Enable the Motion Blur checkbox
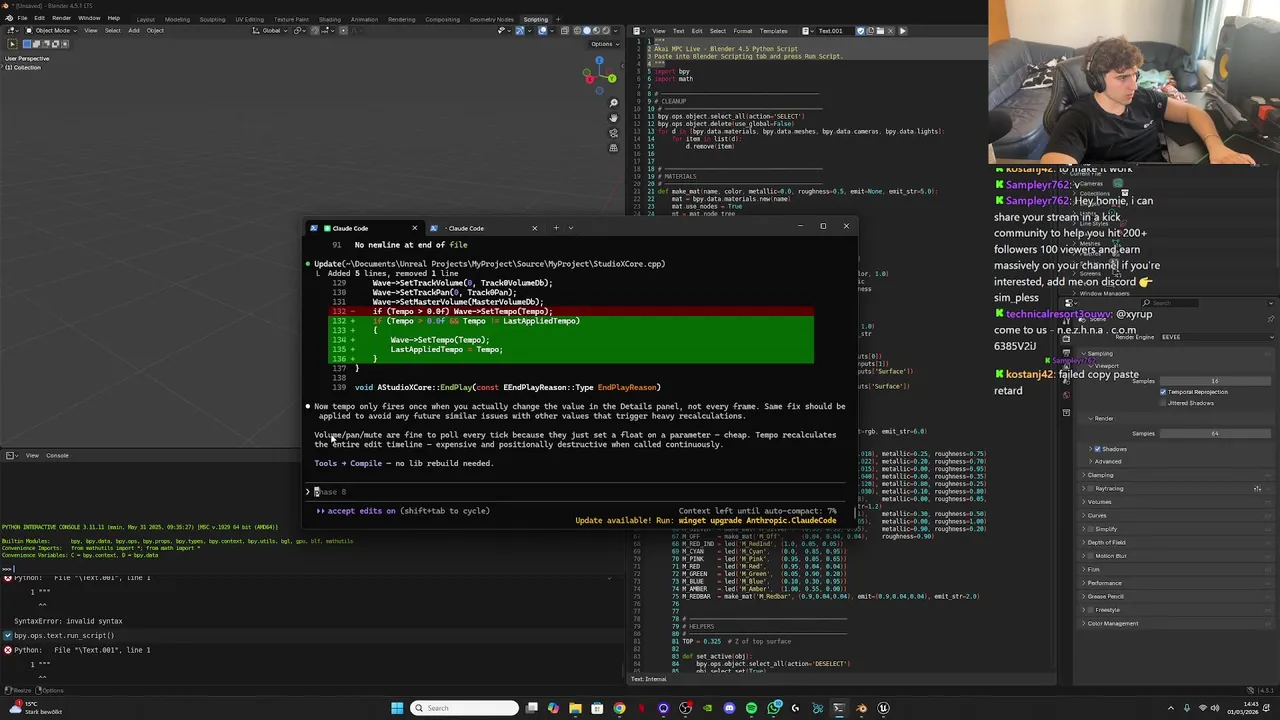The height and width of the screenshot is (720, 1280). pyautogui.click(x=1090, y=556)
